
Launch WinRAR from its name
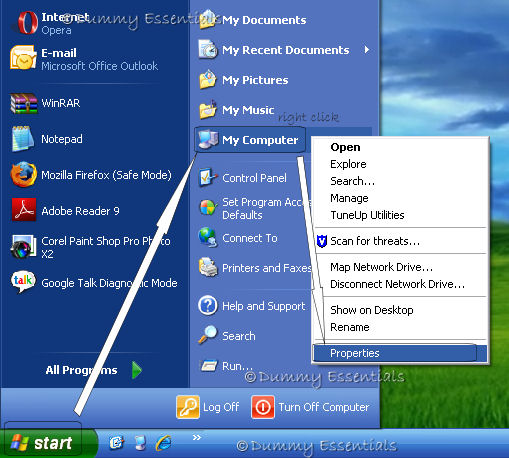pyautogui.click(x=61, y=103)
